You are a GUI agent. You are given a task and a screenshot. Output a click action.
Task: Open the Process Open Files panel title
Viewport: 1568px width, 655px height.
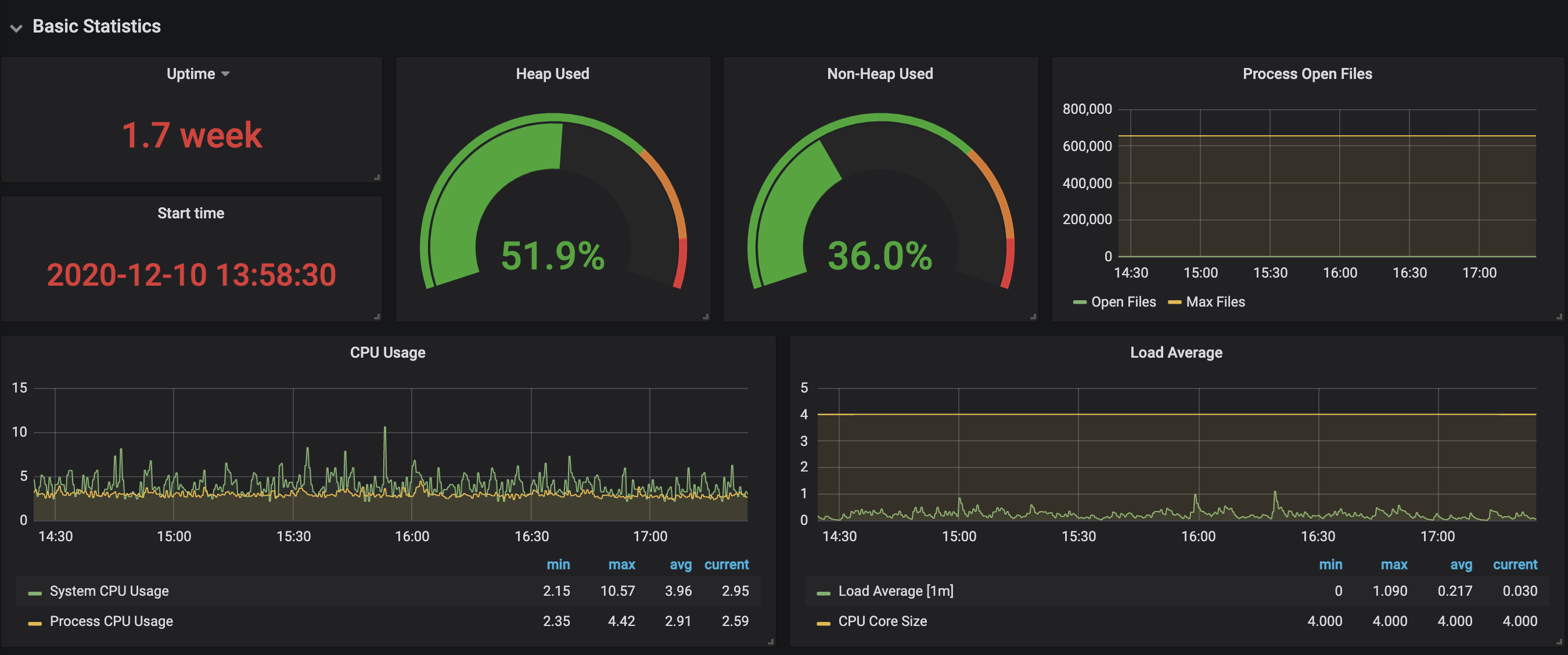tap(1307, 74)
